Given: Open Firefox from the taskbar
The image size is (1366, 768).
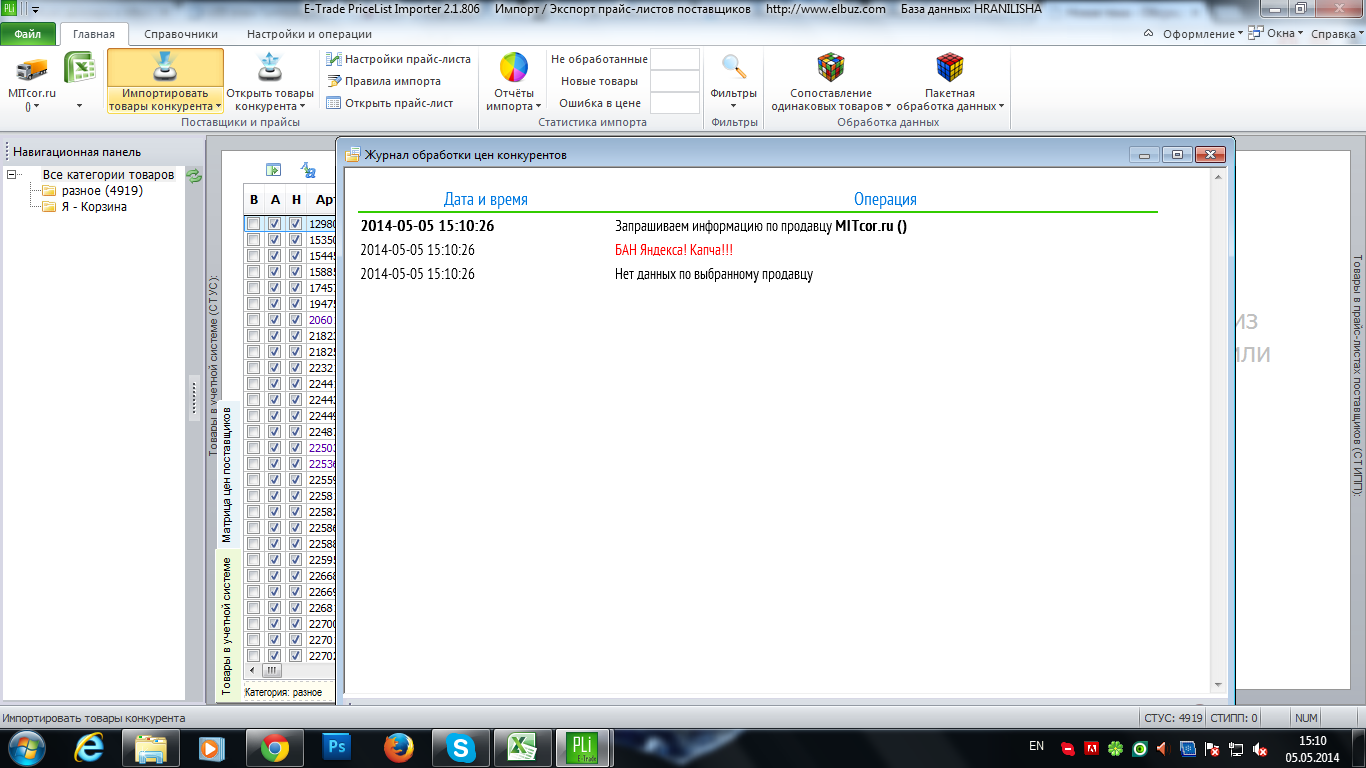Looking at the screenshot, I should (399, 747).
